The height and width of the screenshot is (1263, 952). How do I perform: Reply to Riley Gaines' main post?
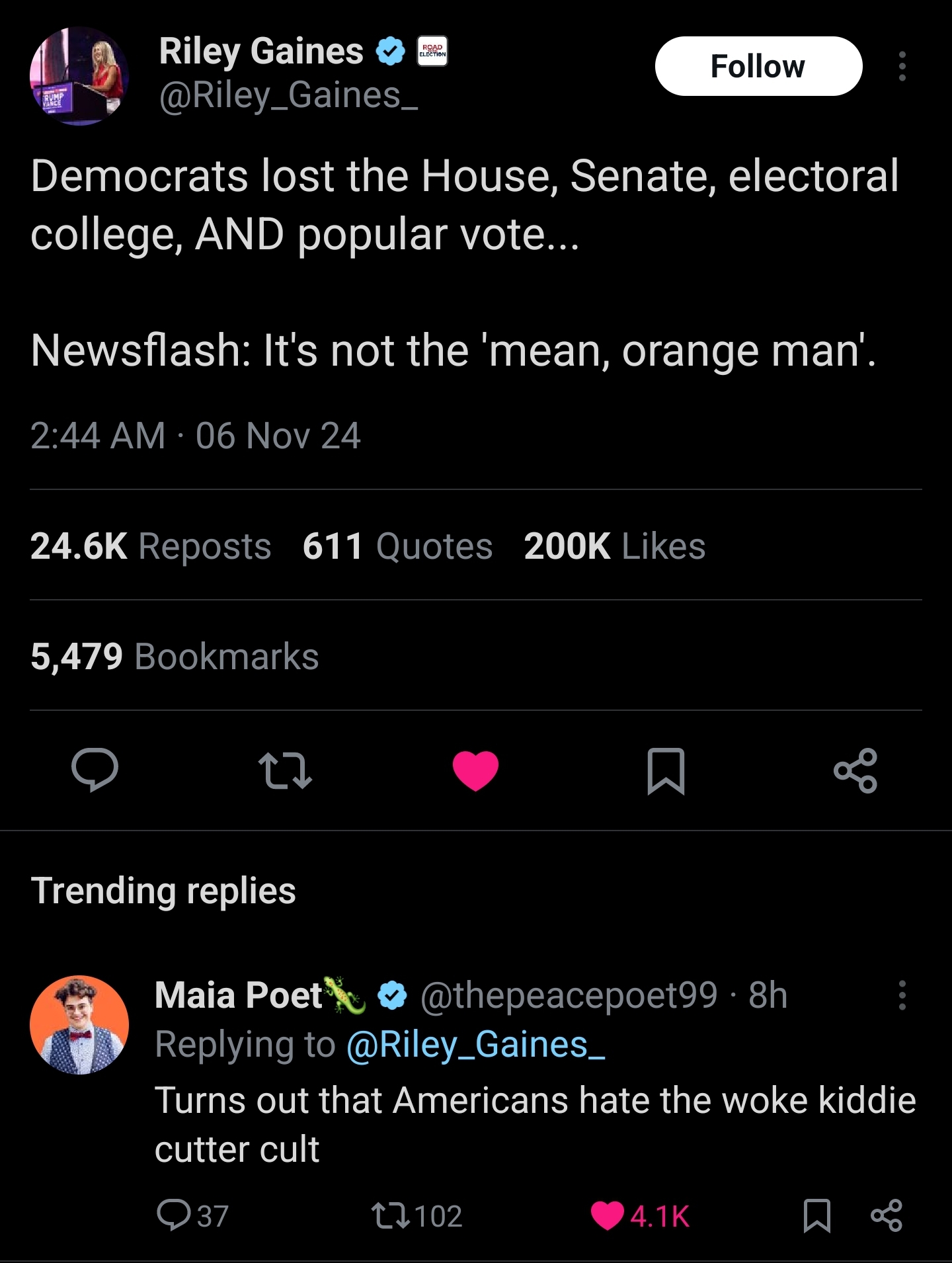point(95,770)
